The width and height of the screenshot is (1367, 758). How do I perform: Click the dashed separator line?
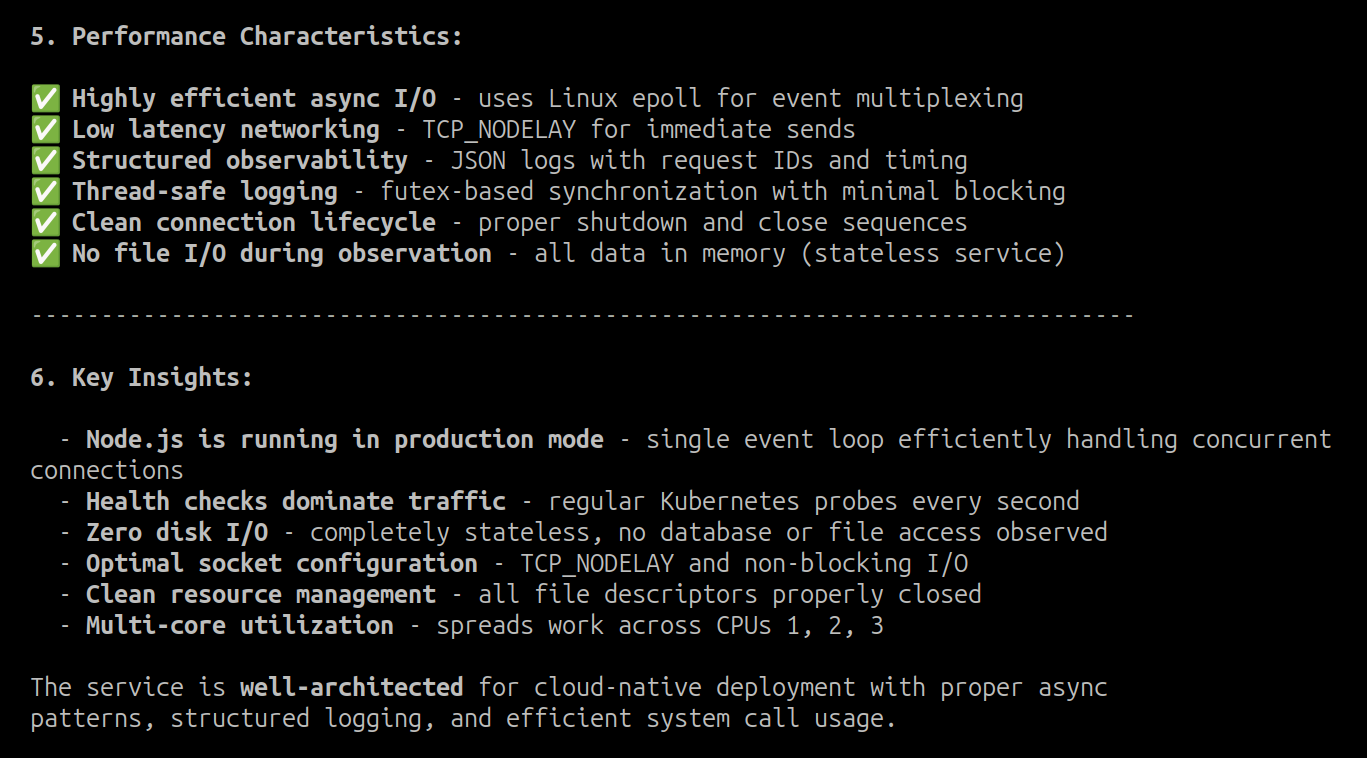pyautogui.click(x=582, y=316)
